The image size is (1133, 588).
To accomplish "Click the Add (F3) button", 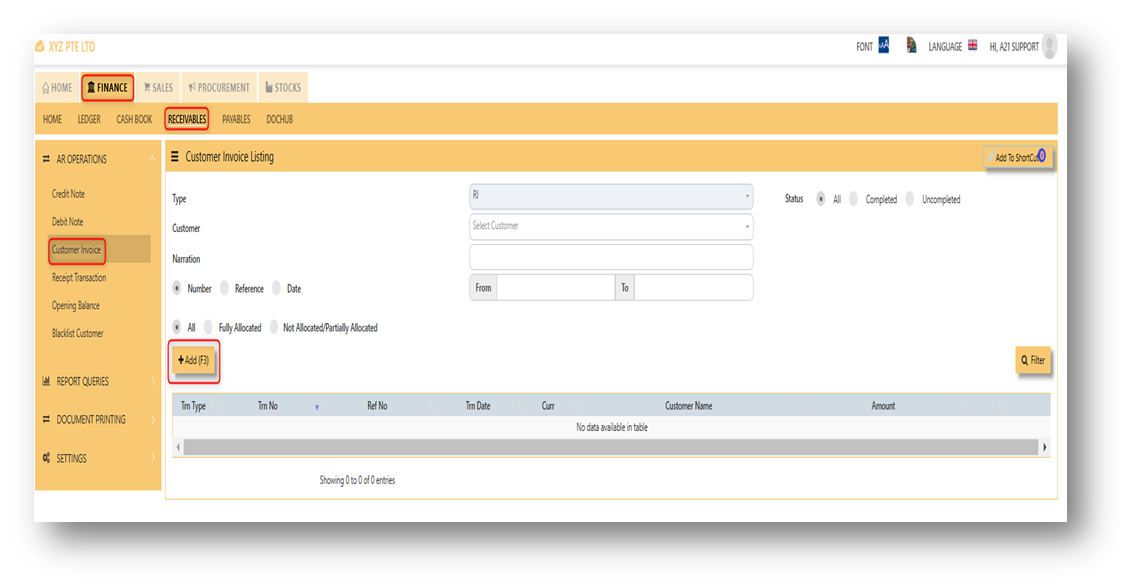I will (x=194, y=360).
